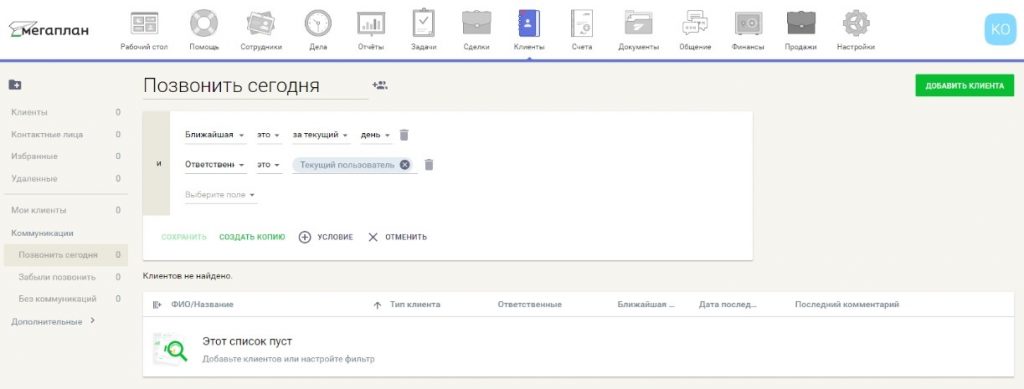The height and width of the screenshot is (389, 1024).
Task: Select Забыли позвонить filter
Action: [65, 277]
